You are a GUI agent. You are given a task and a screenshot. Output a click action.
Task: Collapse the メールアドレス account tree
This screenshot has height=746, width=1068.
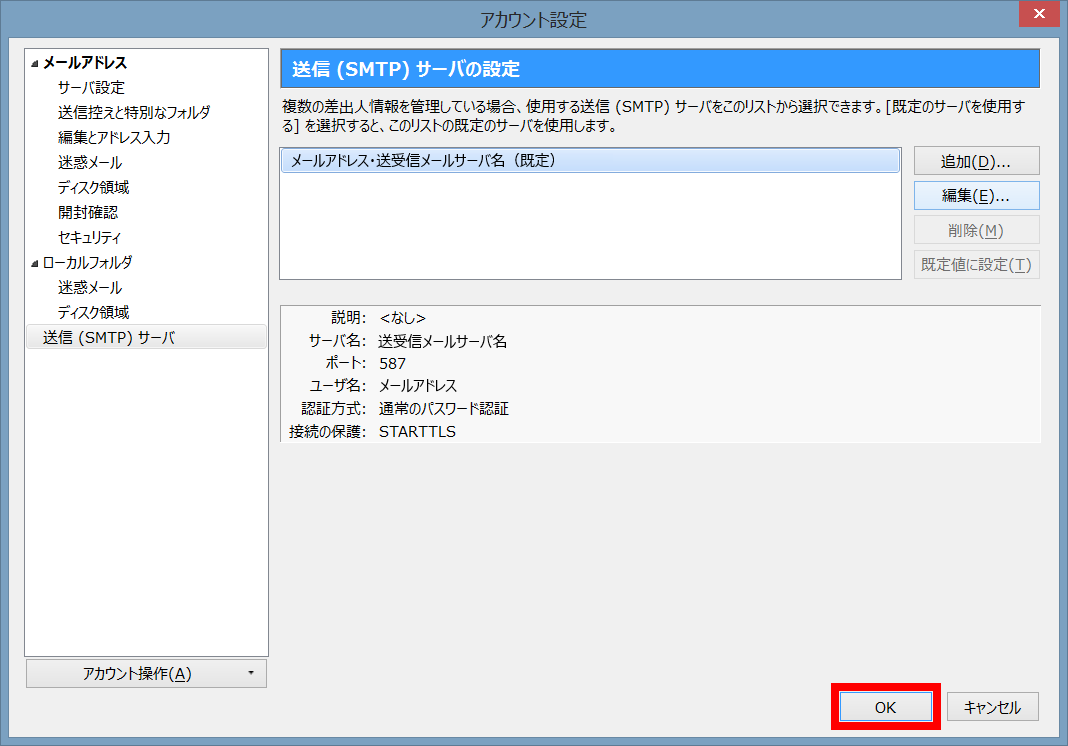tap(34, 62)
